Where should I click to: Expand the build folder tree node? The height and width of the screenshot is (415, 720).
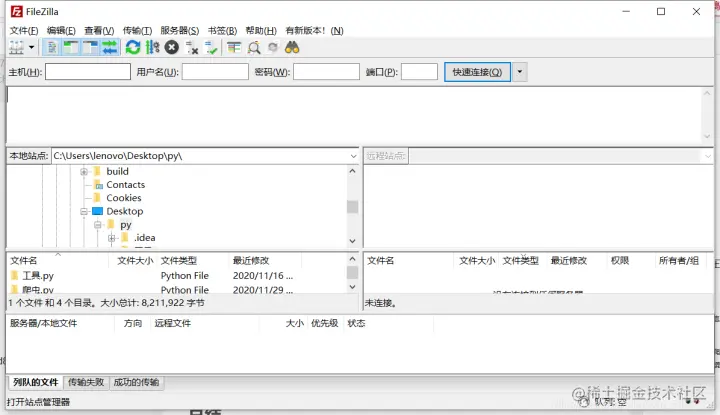84,172
